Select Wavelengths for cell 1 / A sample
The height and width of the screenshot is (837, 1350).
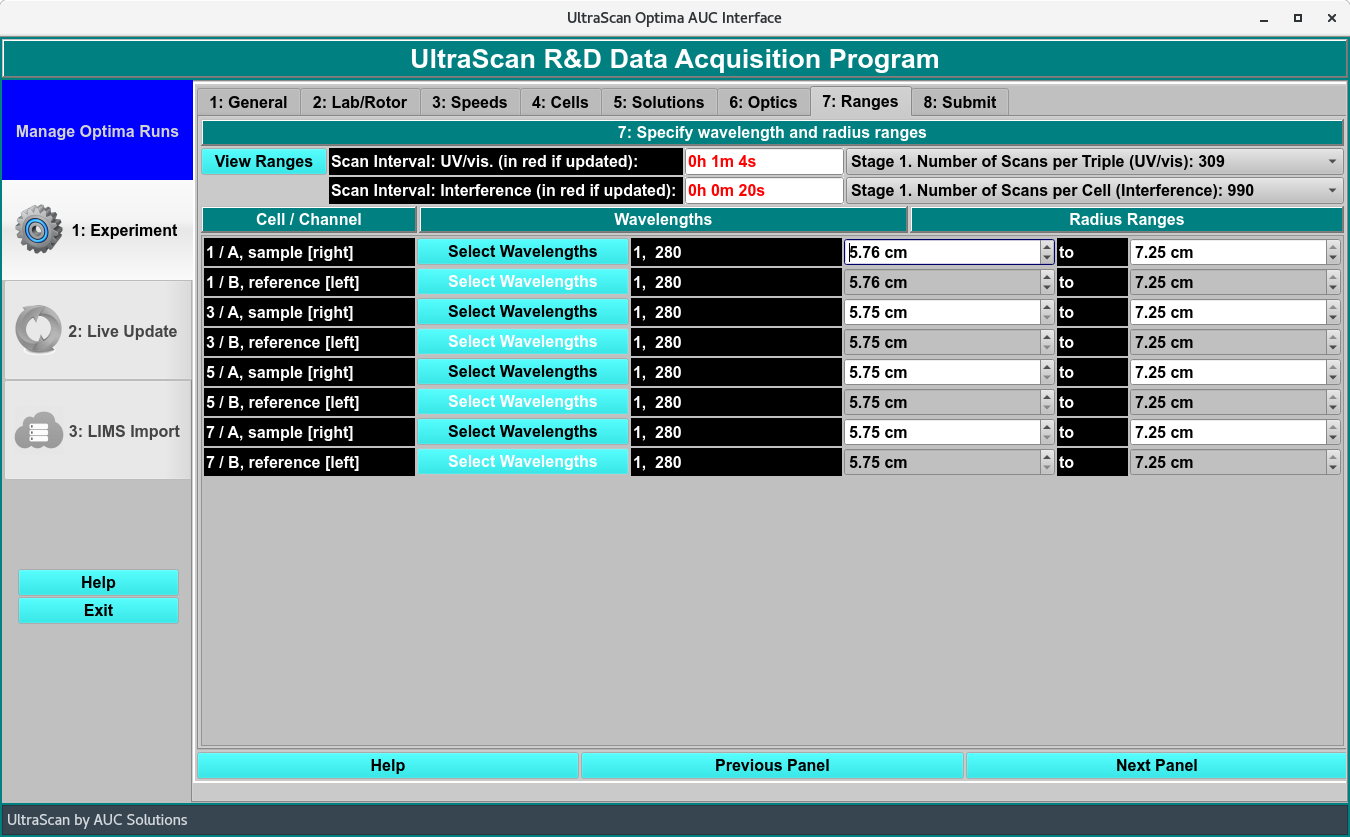click(x=522, y=252)
